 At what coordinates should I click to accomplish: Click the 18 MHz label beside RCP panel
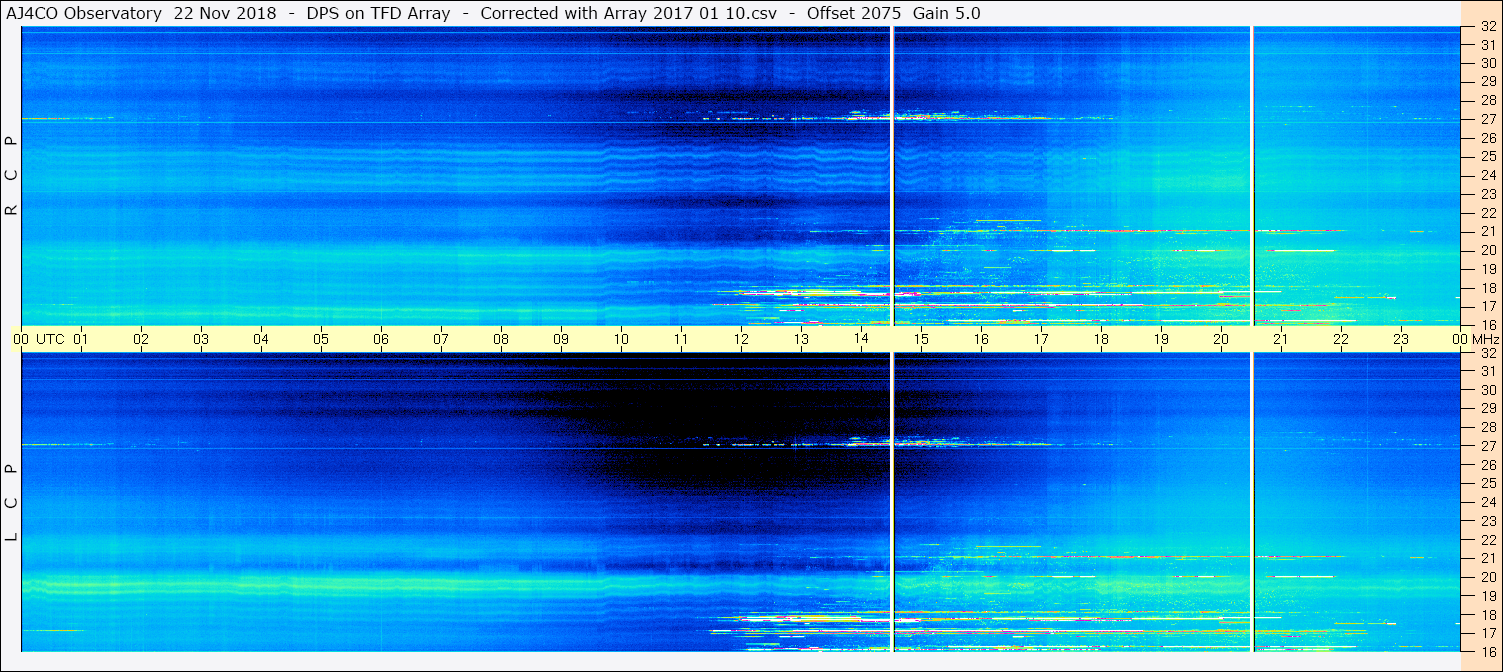click(x=1488, y=287)
